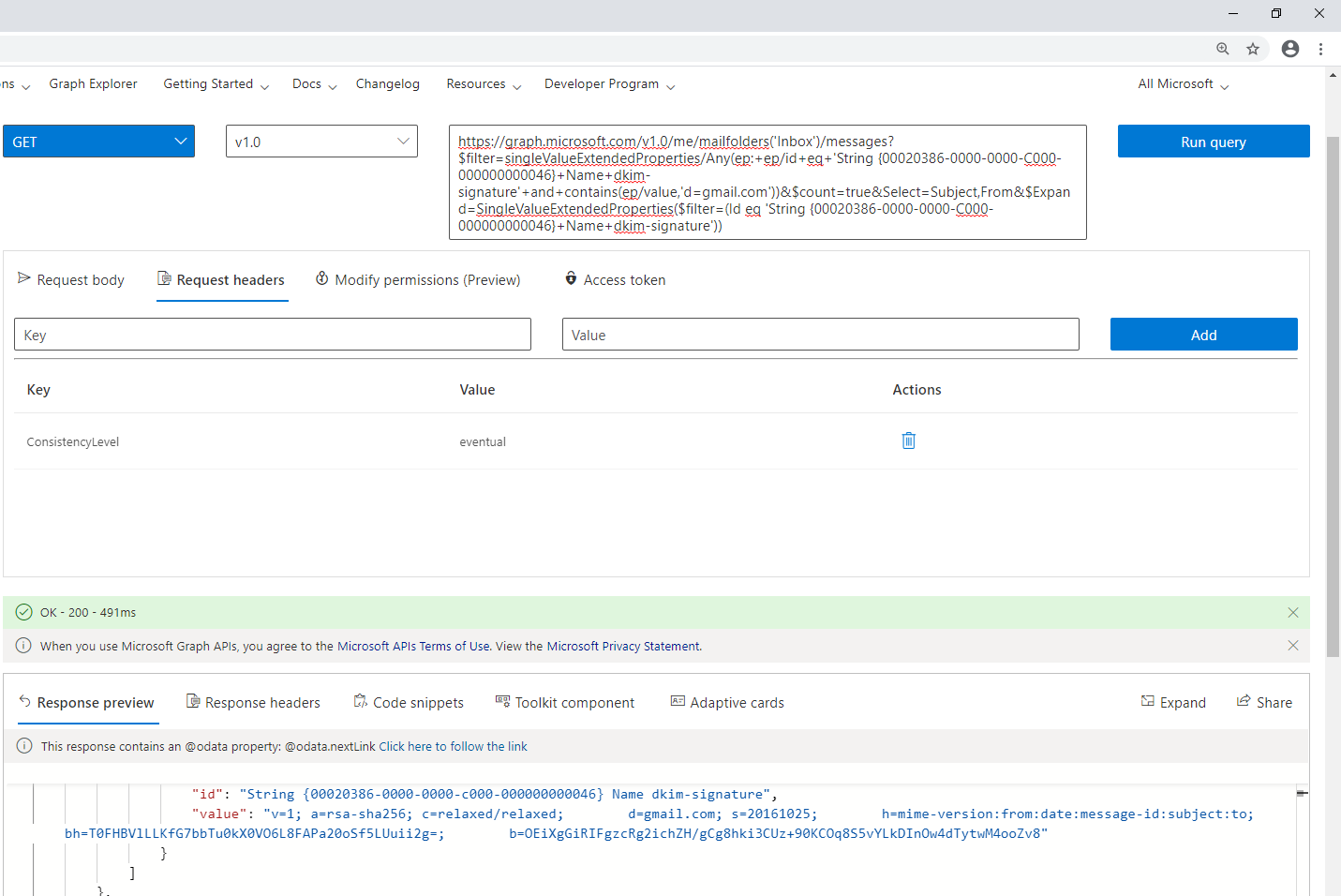Click the page scrollbar up arrow
This screenshot has height=896, width=1341.
click(1334, 75)
